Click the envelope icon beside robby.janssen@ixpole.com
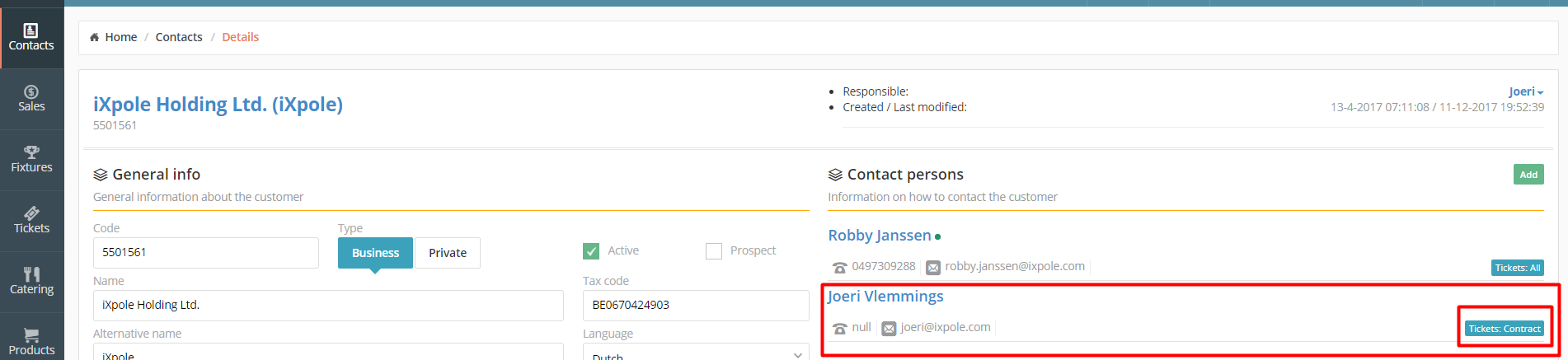The width and height of the screenshot is (1568, 360). [933, 267]
